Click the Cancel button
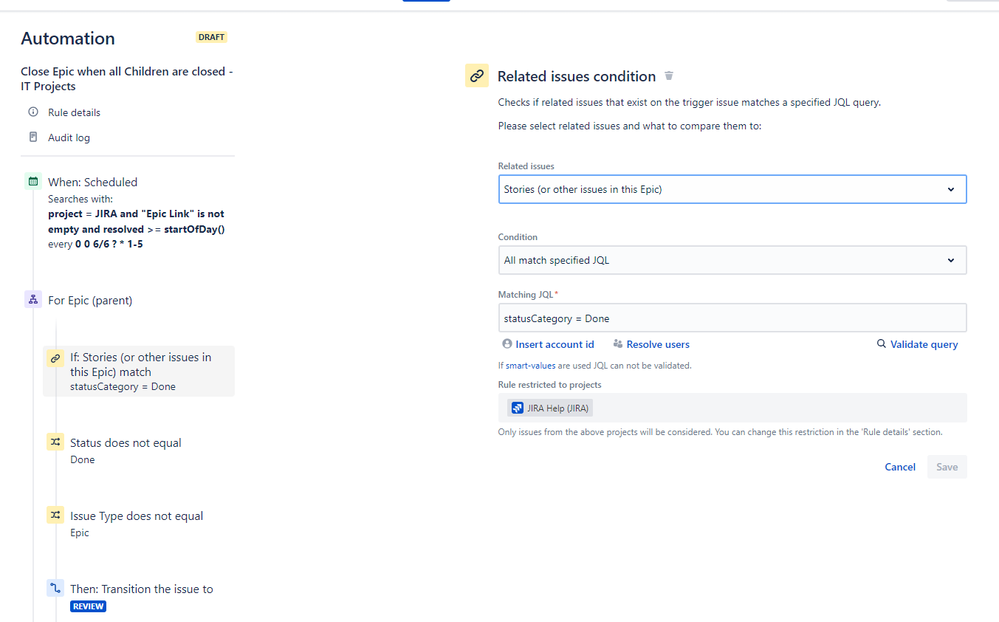This screenshot has width=999, height=622. pos(900,466)
